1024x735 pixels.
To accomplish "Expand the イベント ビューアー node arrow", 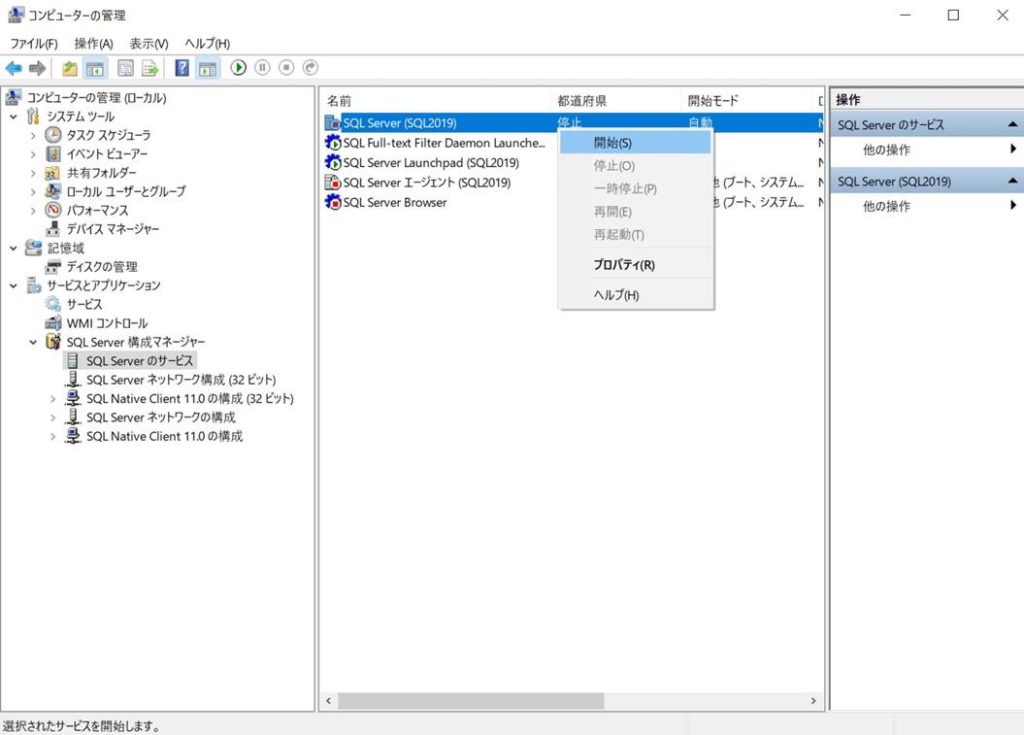I will tap(33, 155).
